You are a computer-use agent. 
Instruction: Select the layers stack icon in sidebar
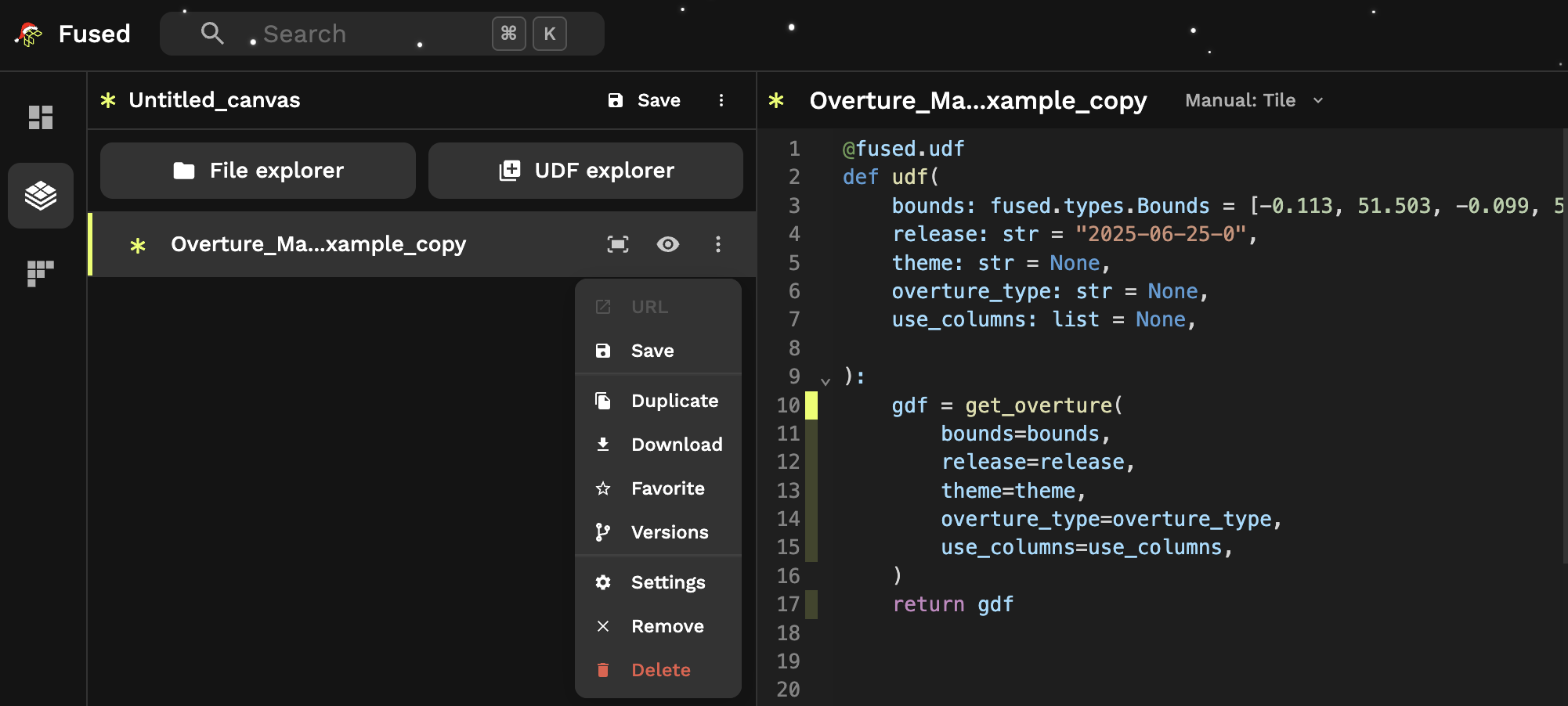[x=41, y=196]
